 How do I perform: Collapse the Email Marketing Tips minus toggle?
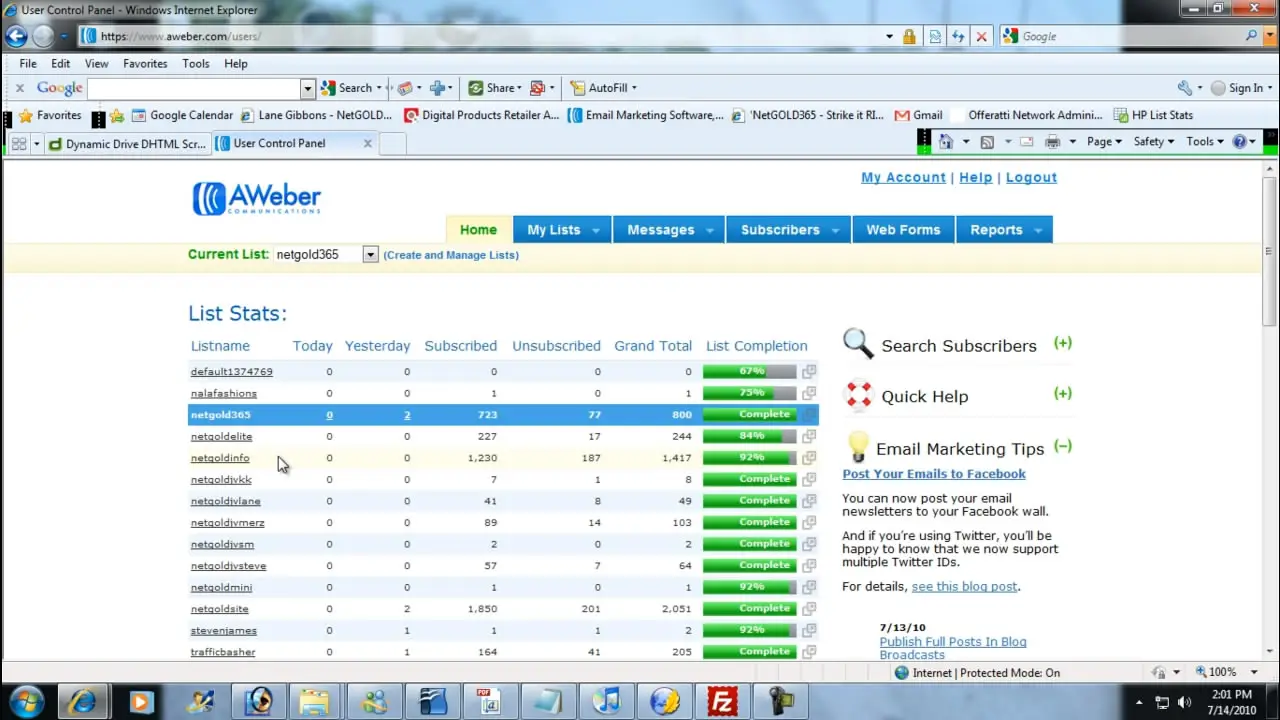click(1062, 446)
